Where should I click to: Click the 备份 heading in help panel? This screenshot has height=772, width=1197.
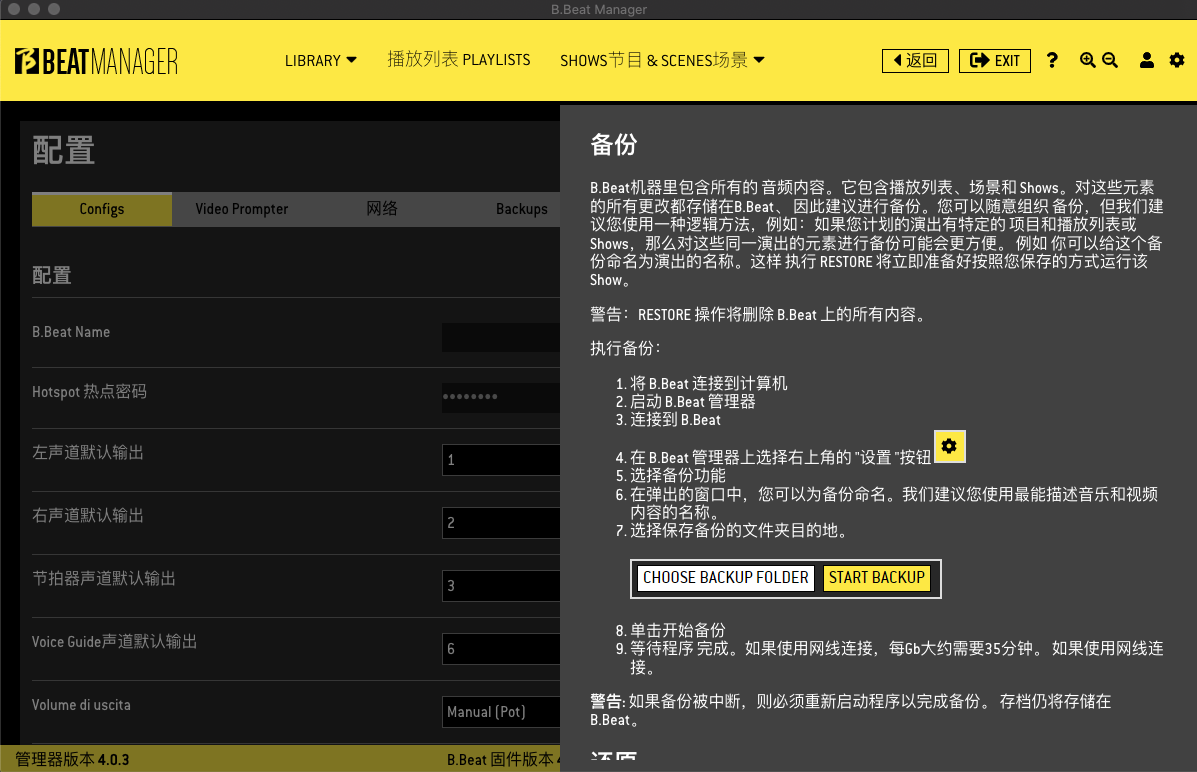tap(614, 144)
